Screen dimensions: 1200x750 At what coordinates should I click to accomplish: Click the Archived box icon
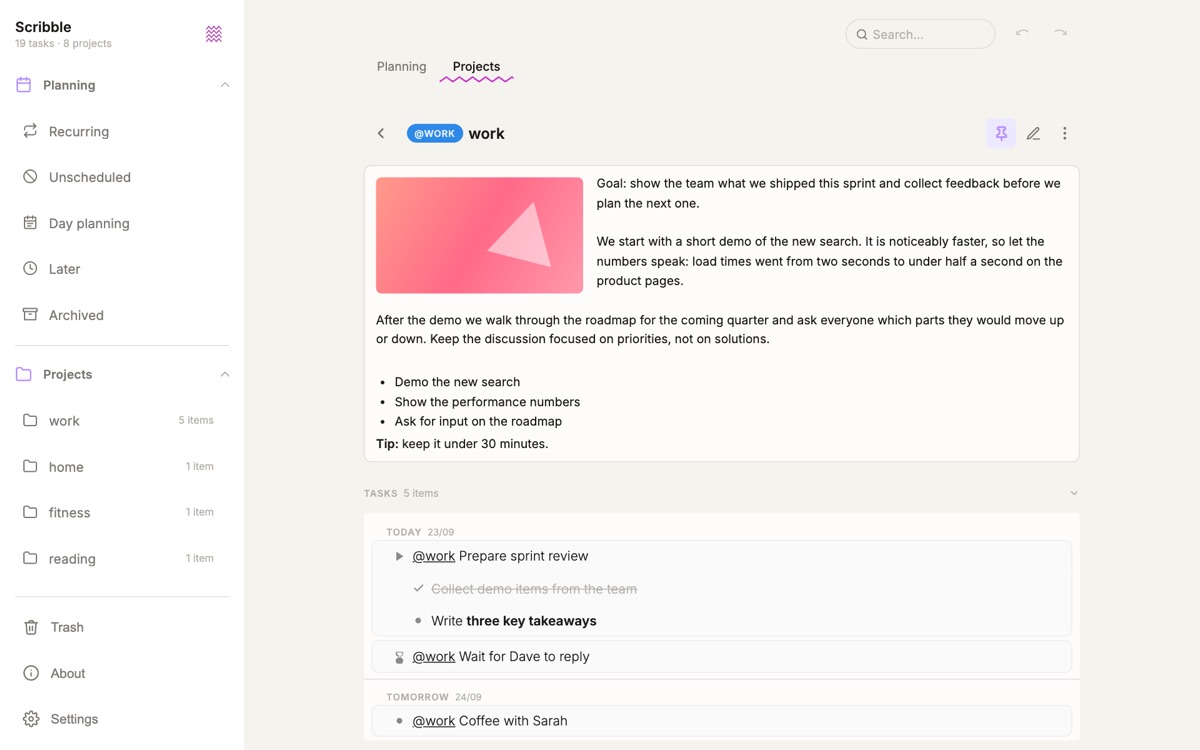click(30, 314)
